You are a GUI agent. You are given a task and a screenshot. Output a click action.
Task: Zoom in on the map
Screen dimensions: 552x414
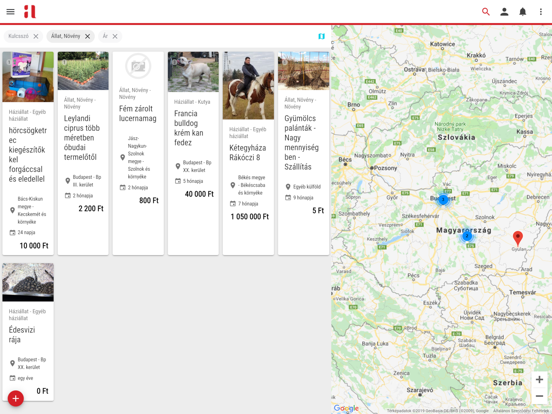click(539, 380)
